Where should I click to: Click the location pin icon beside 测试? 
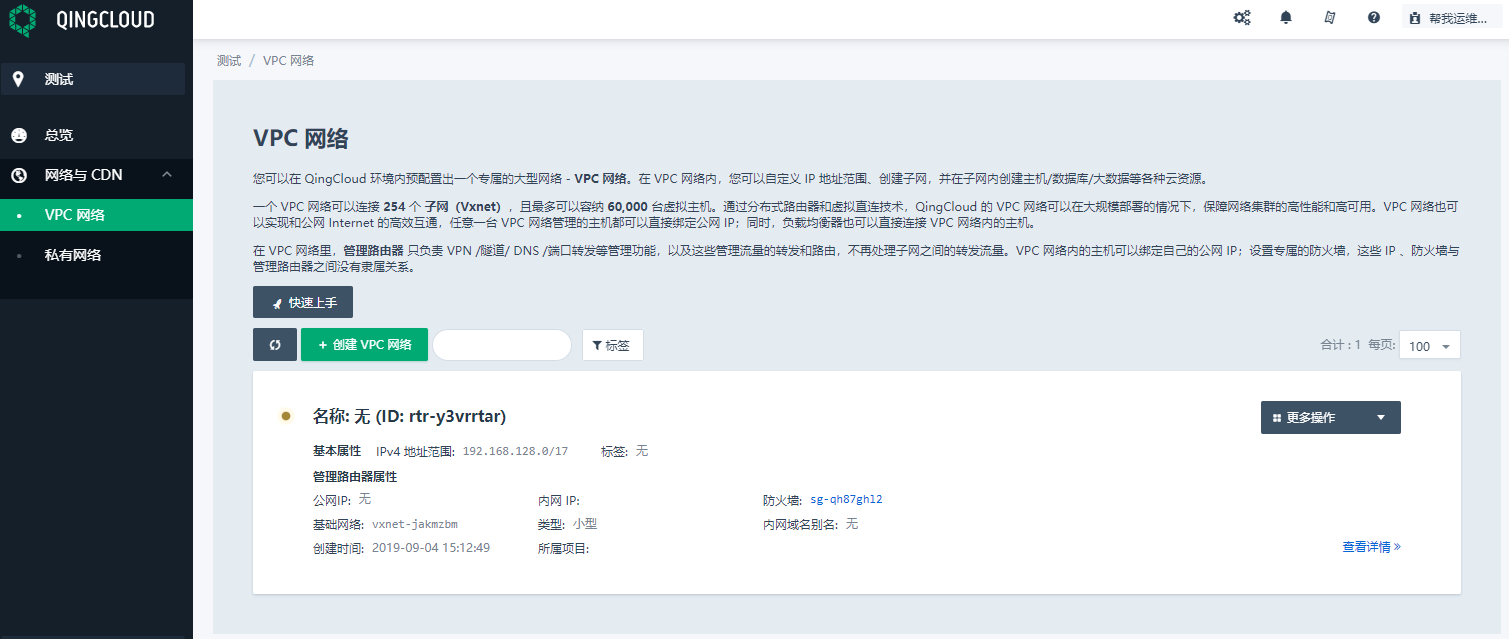tap(18, 79)
